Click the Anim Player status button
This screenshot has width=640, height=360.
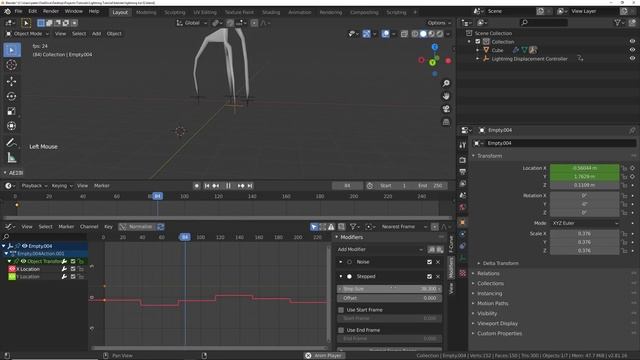[x=324, y=356]
